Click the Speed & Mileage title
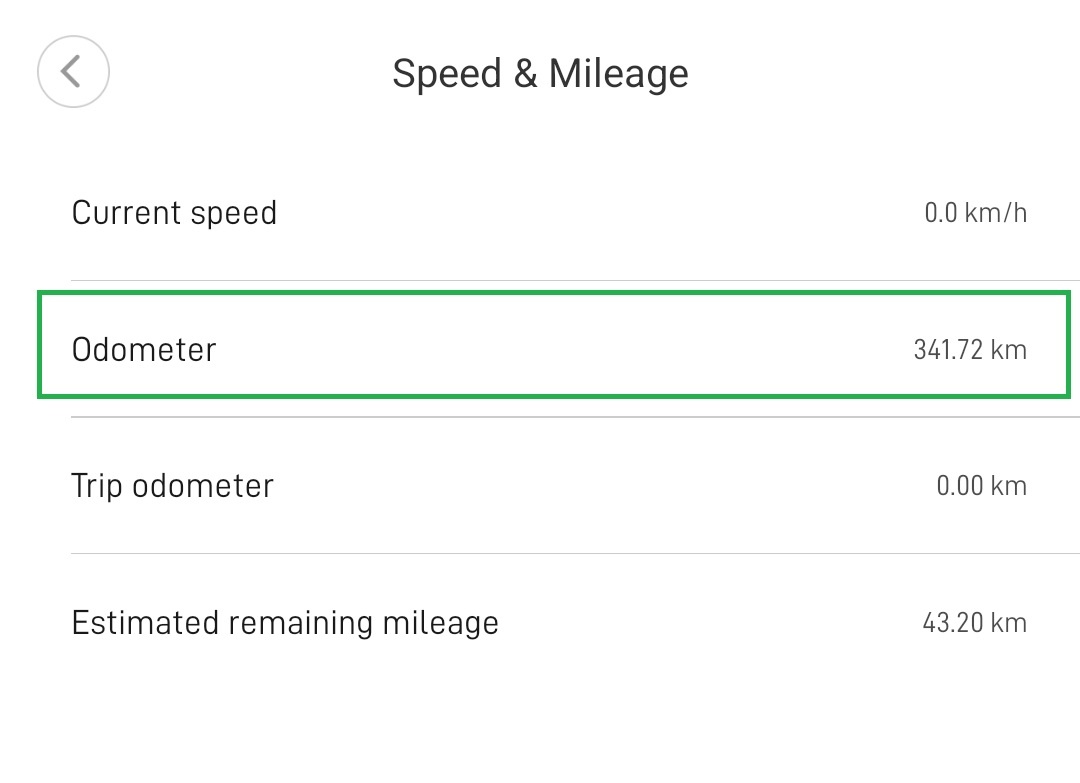 point(541,72)
